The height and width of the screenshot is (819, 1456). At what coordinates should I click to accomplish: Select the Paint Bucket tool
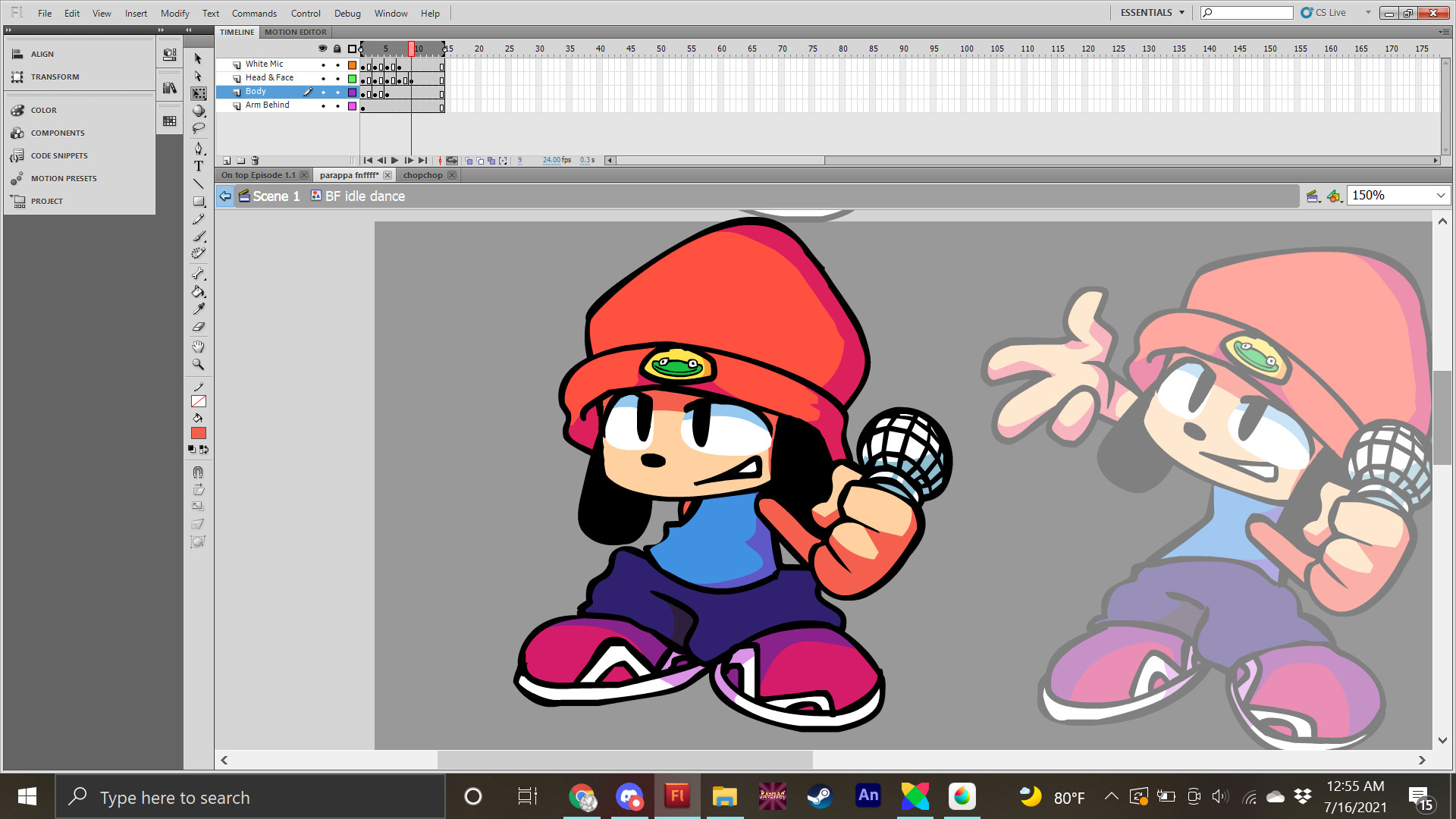pos(198,292)
